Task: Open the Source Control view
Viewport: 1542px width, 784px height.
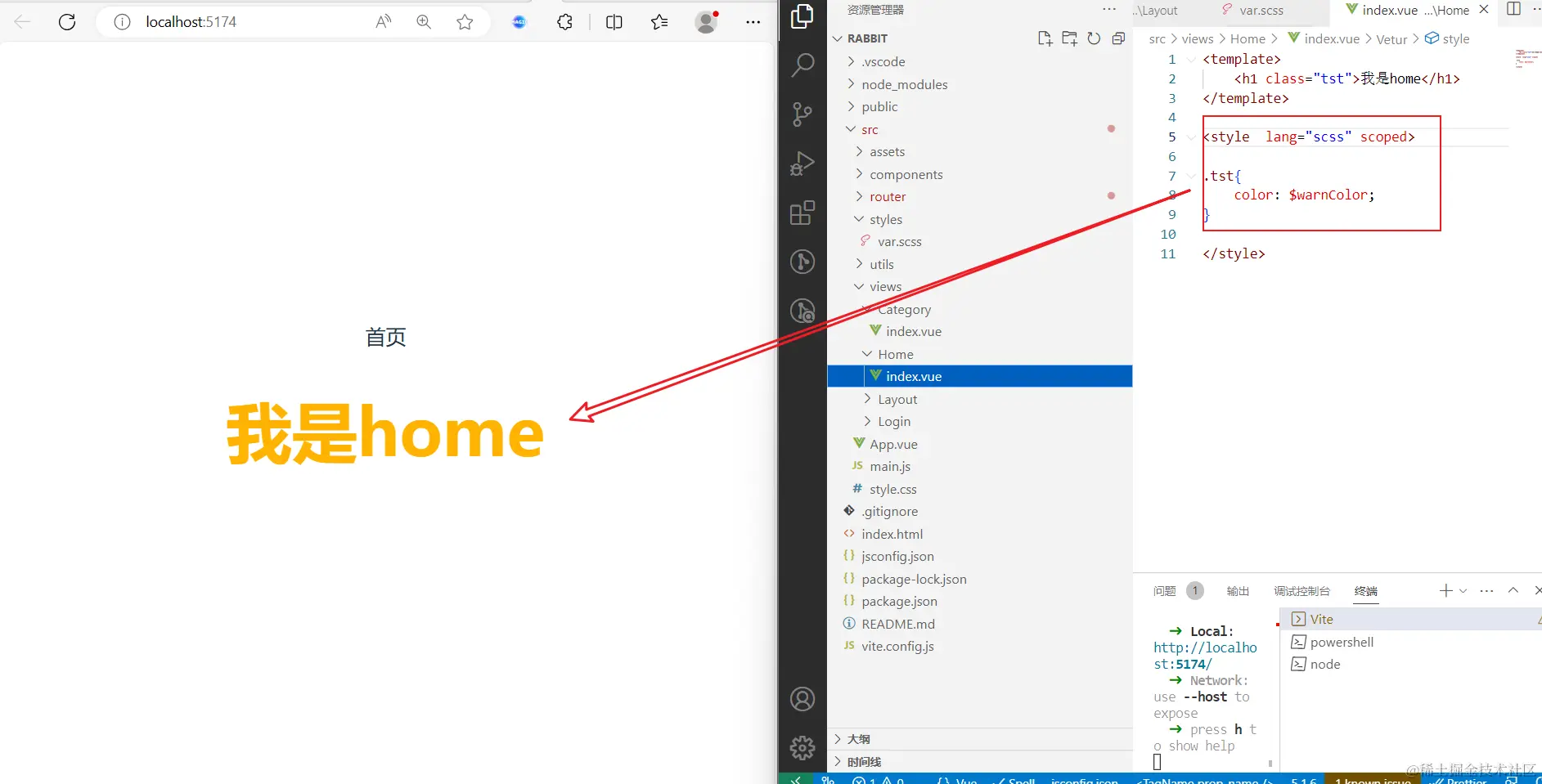Action: [802, 114]
